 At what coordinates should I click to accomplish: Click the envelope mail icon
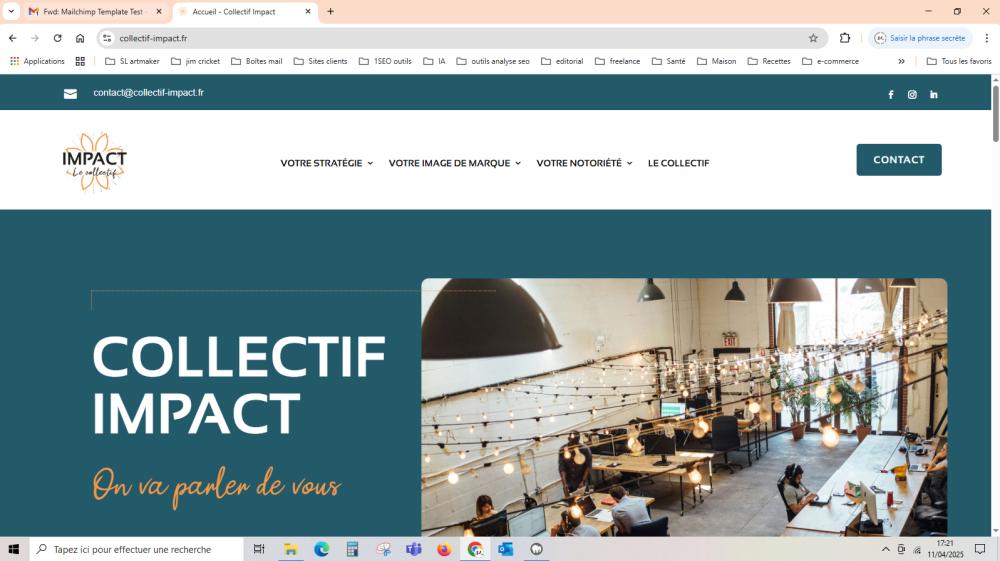pyautogui.click(x=70, y=94)
